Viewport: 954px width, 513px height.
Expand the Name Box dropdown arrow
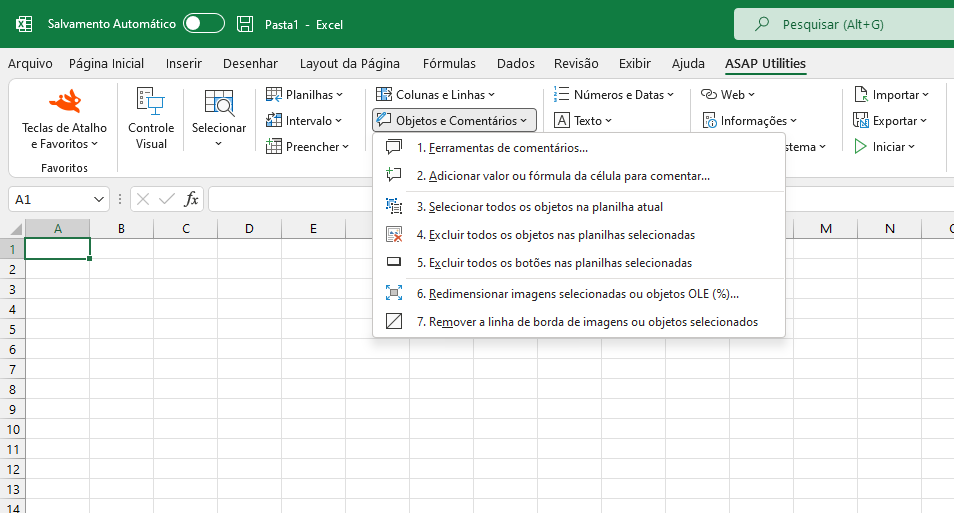pos(99,199)
